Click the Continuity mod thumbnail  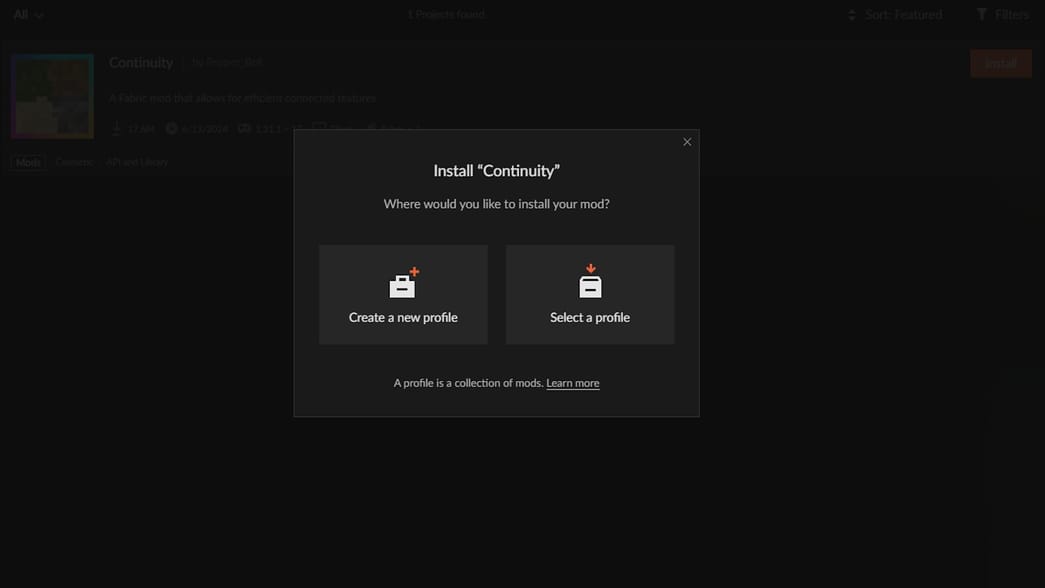(52, 95)
